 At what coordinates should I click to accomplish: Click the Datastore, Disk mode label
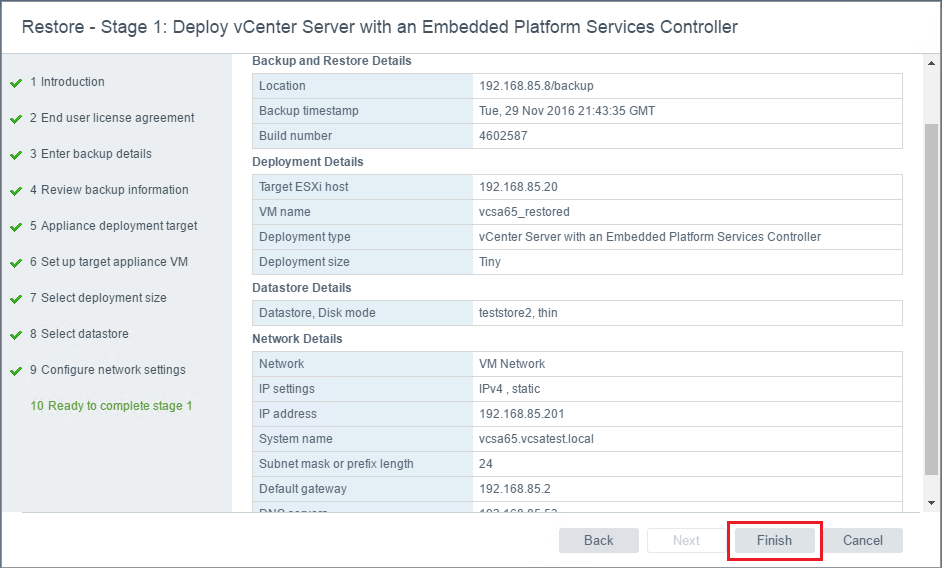pyautogui.click(x=317, y=313)
